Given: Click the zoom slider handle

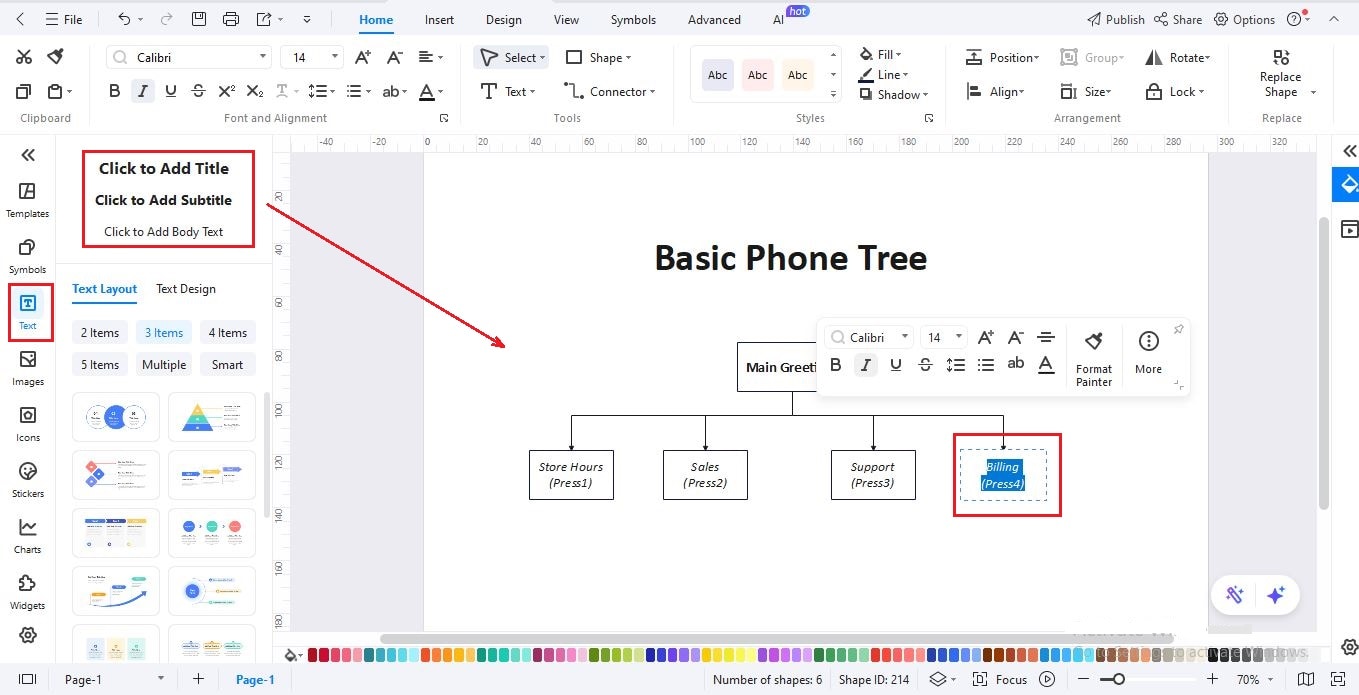Looking at the screenshot, I should (1119, 679).
